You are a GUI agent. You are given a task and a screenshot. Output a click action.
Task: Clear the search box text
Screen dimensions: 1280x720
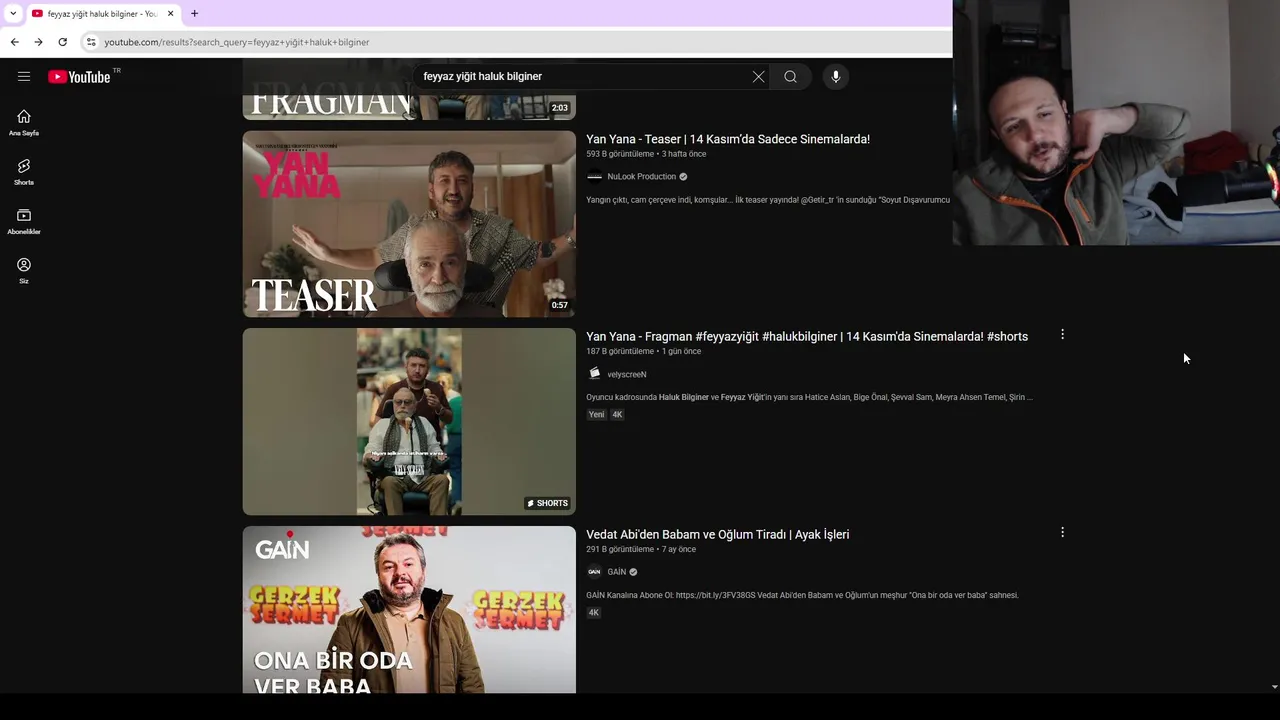[758, 77]
